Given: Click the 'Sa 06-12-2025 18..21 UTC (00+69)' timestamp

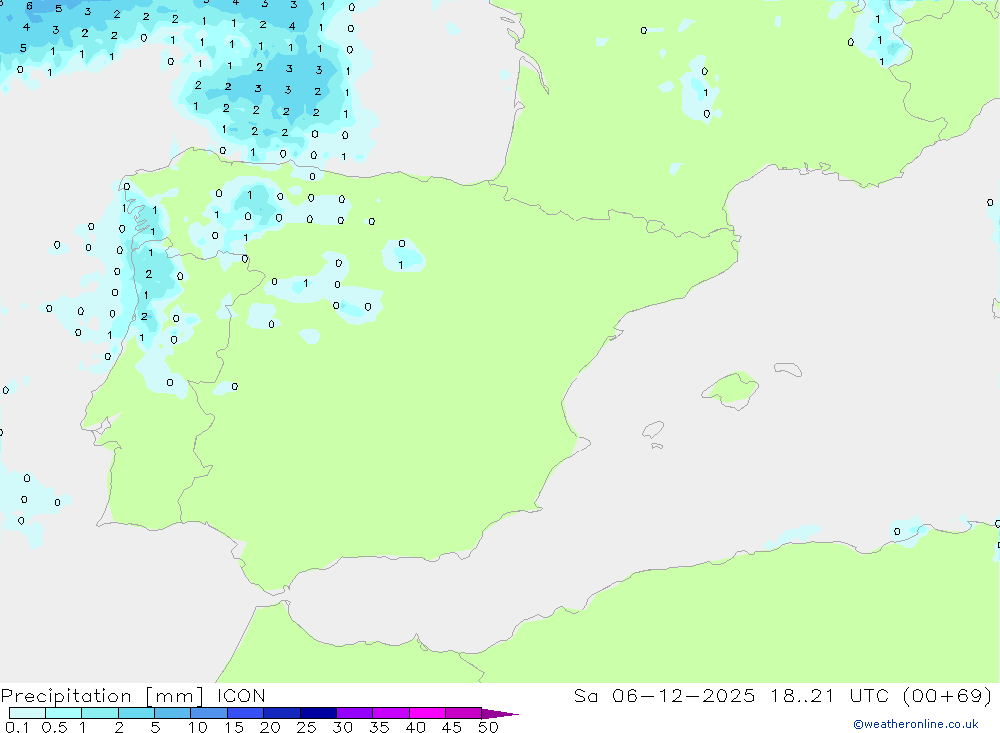Looking at the screenshot, I should click(x=783, y=696).
